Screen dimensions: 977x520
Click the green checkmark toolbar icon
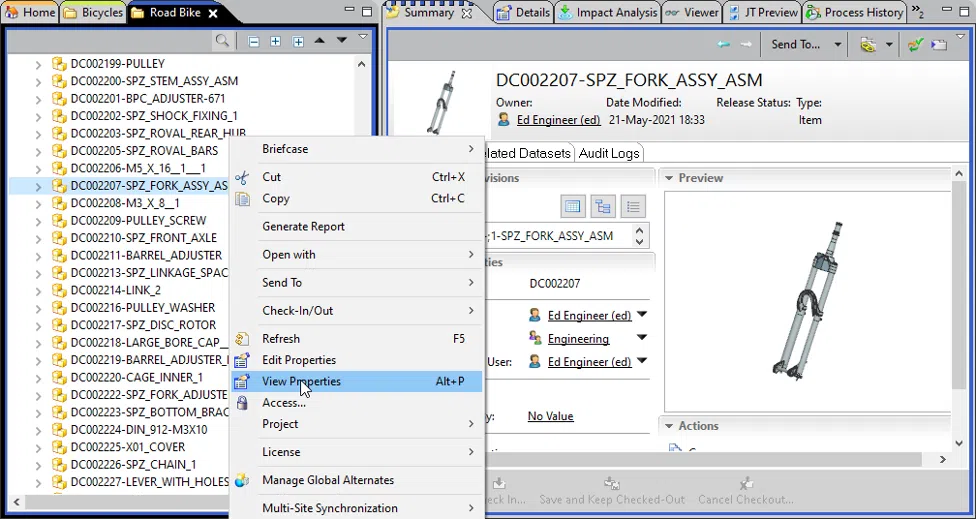pos(915,45)
